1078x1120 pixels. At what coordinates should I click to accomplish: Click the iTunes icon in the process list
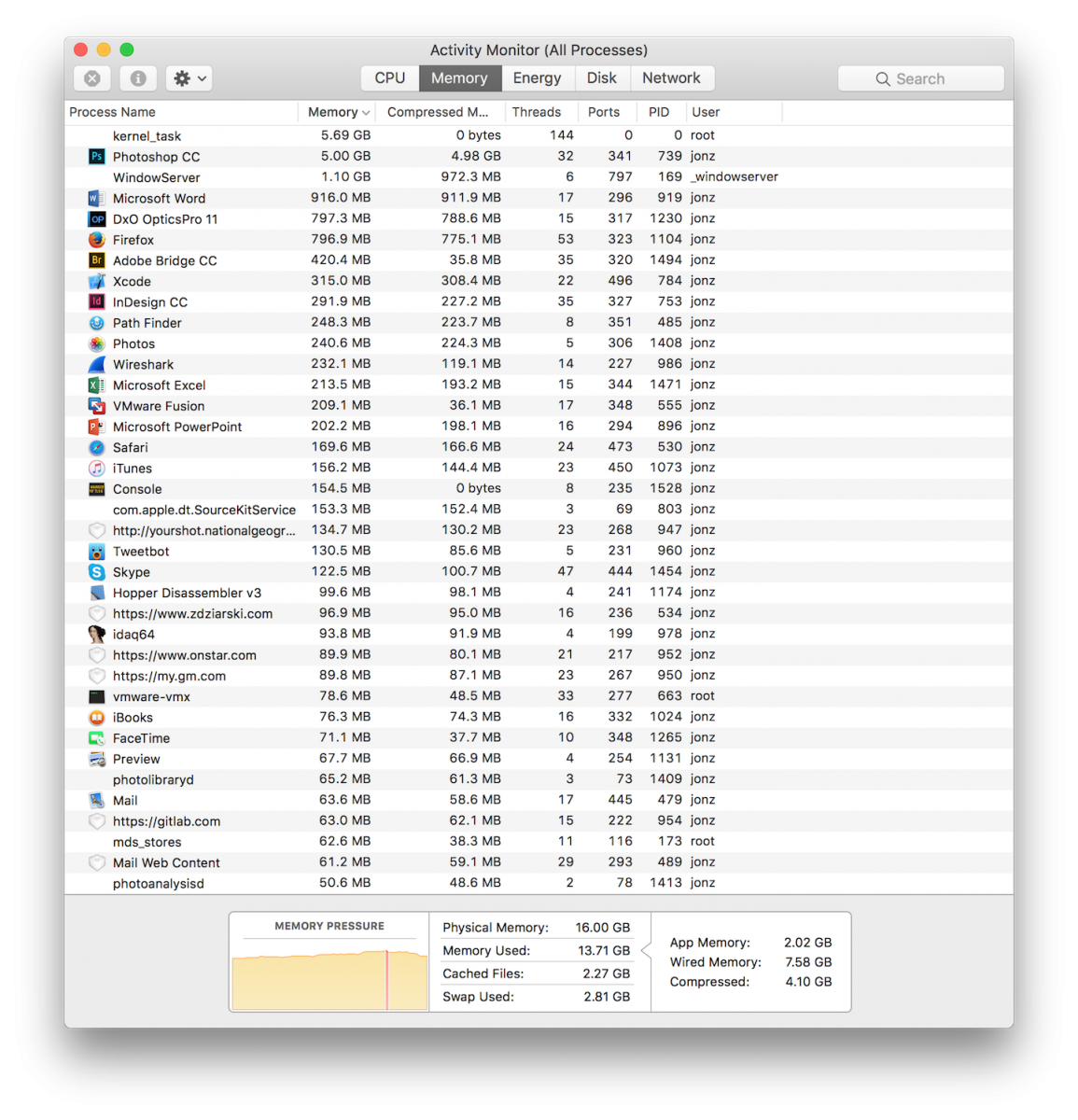pos(96,468)
